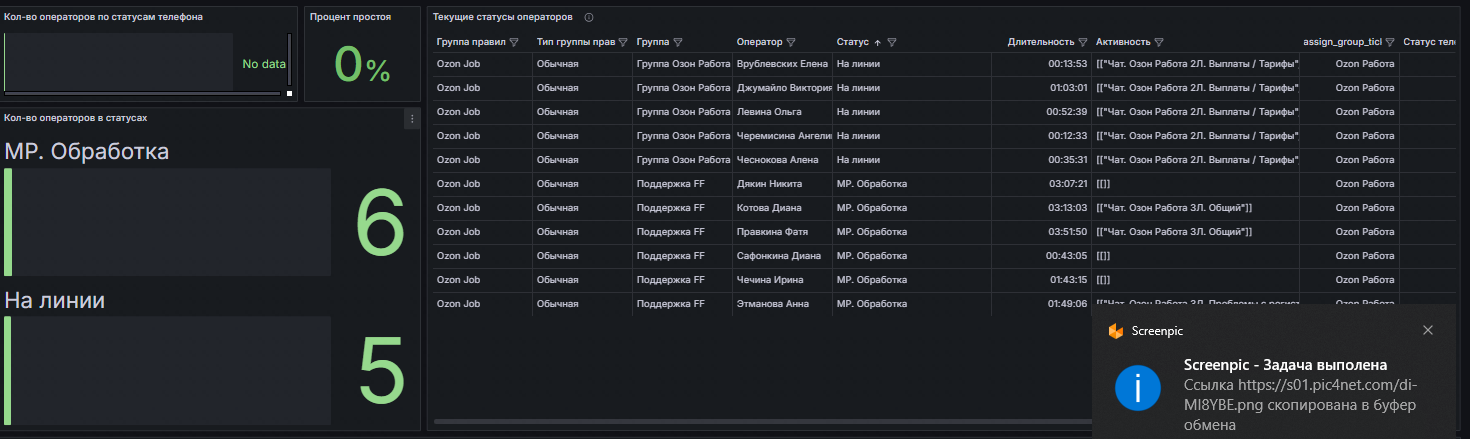Sort table by Тип группы прав header
This screenshot has width=1470, height=439.
point(576,42)
